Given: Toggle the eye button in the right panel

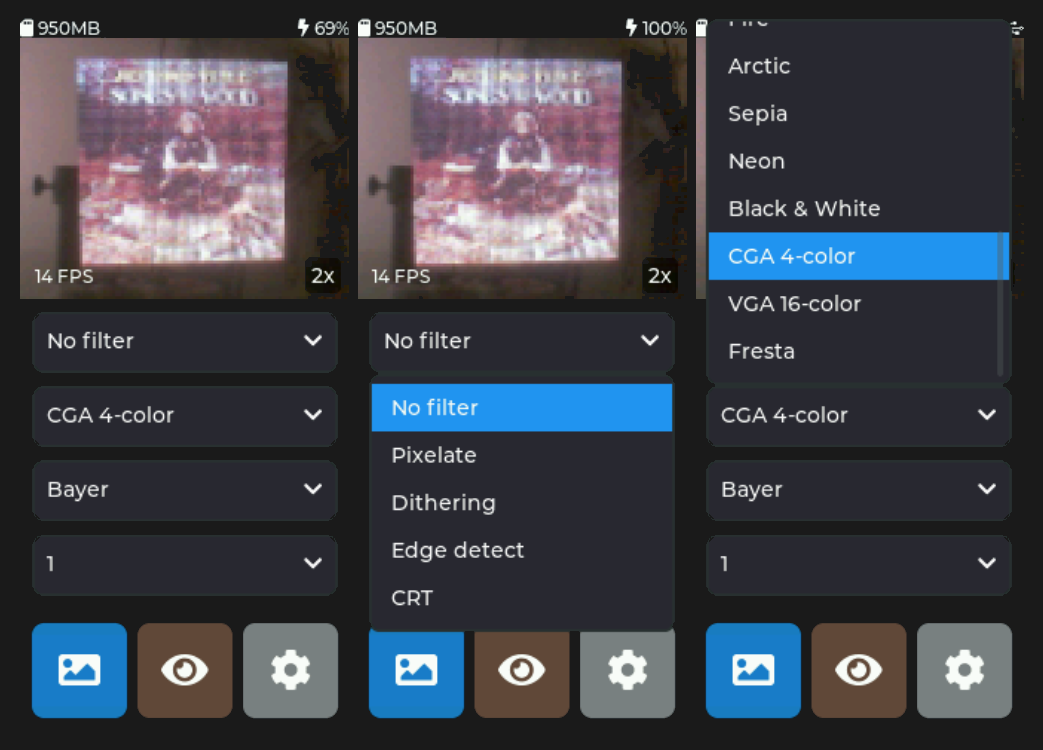Looking at the screenshot, I should [x=859, y=670].
